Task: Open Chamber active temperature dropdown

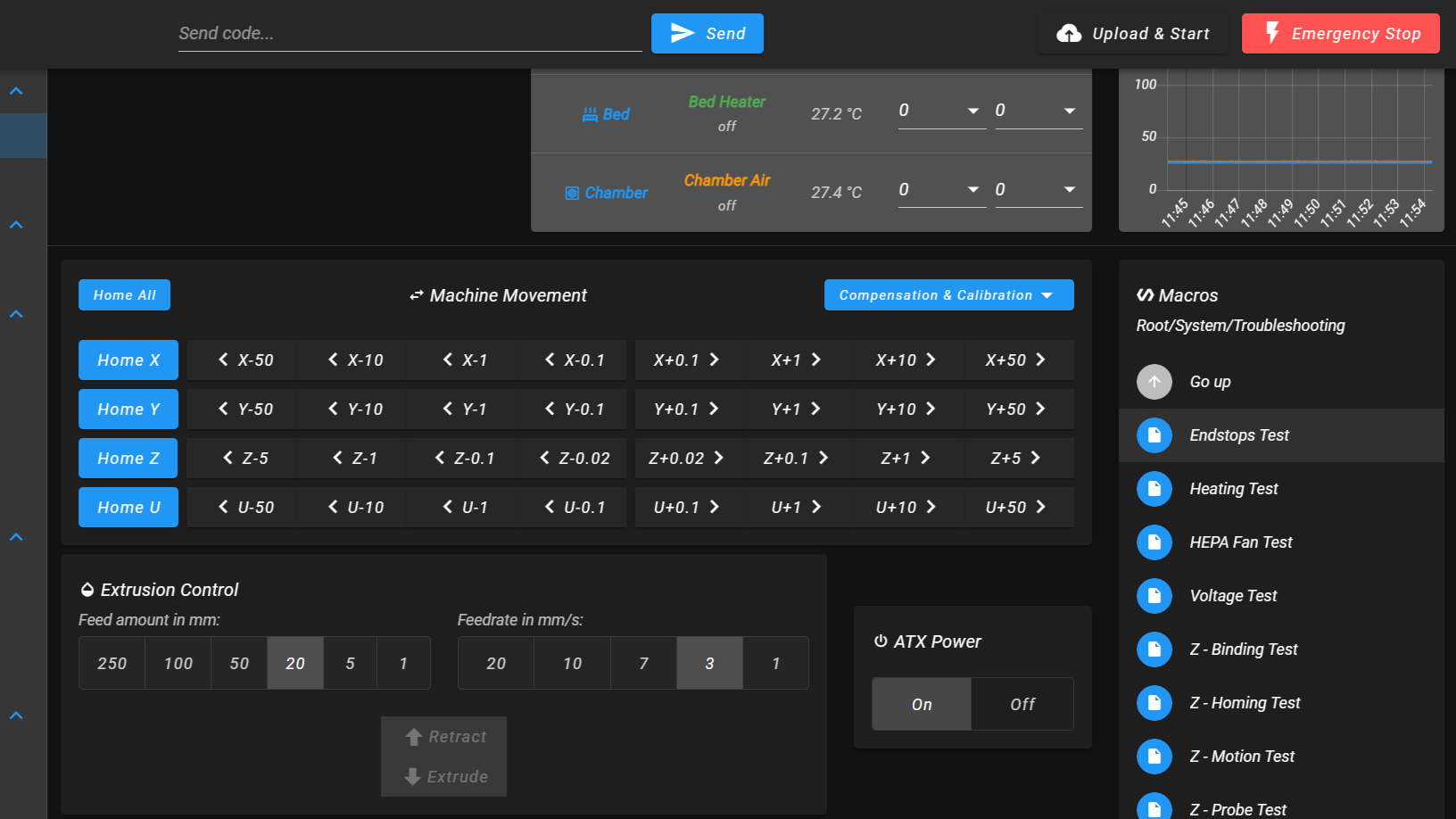Action: click(942, 190)
